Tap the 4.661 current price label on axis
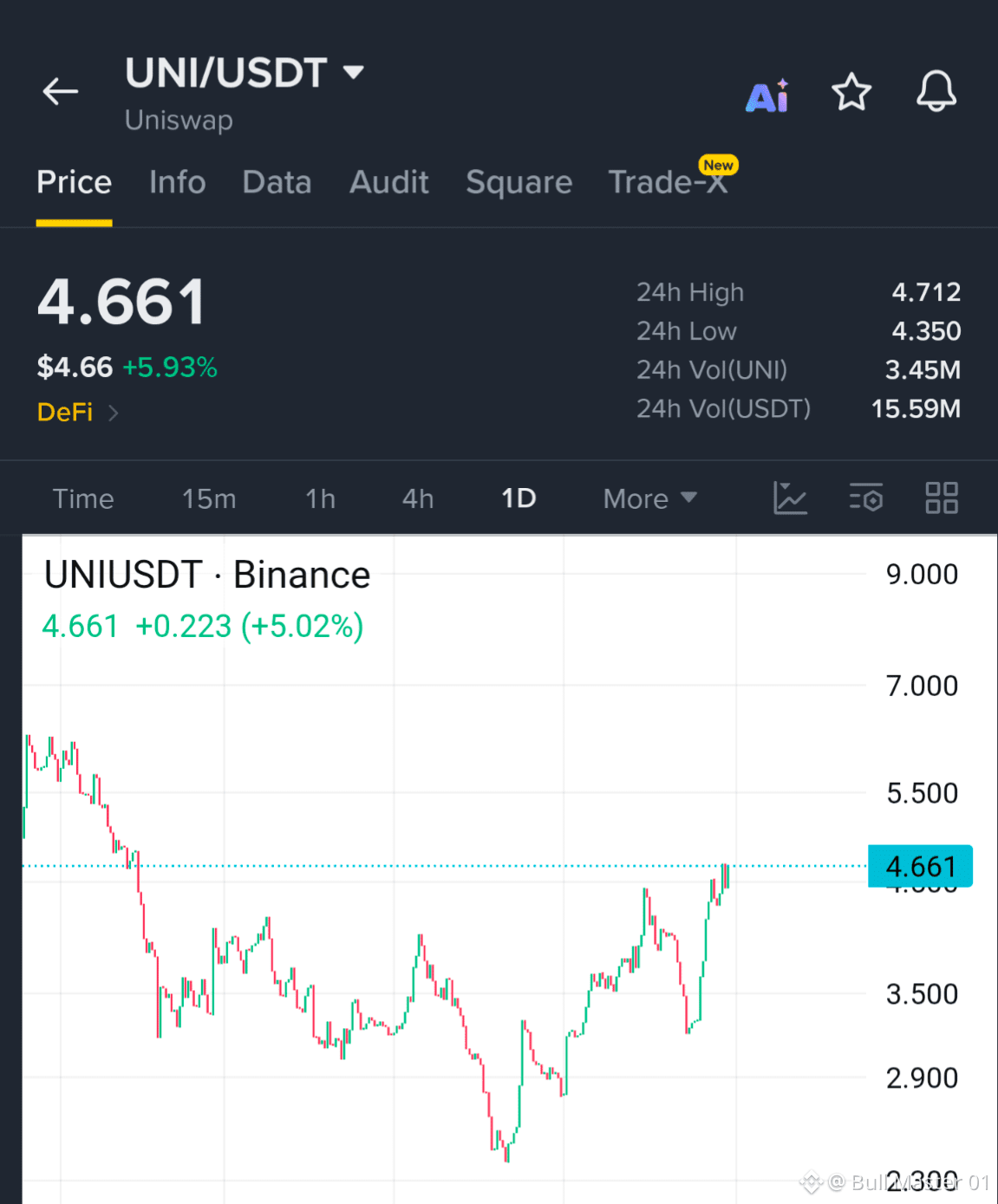Screen dimensions: 998x1204 pyautogui.click(x=920, y=866)
